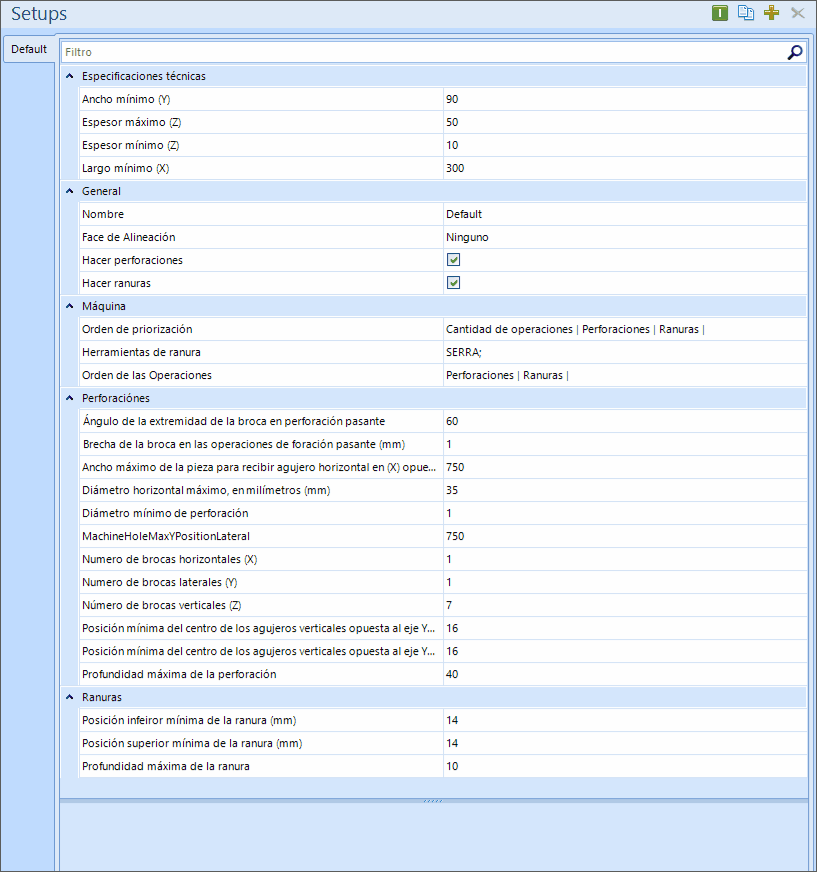Click the description panel splitter grip
Viewport: 817px width, 872px height.
click(433, 801)
